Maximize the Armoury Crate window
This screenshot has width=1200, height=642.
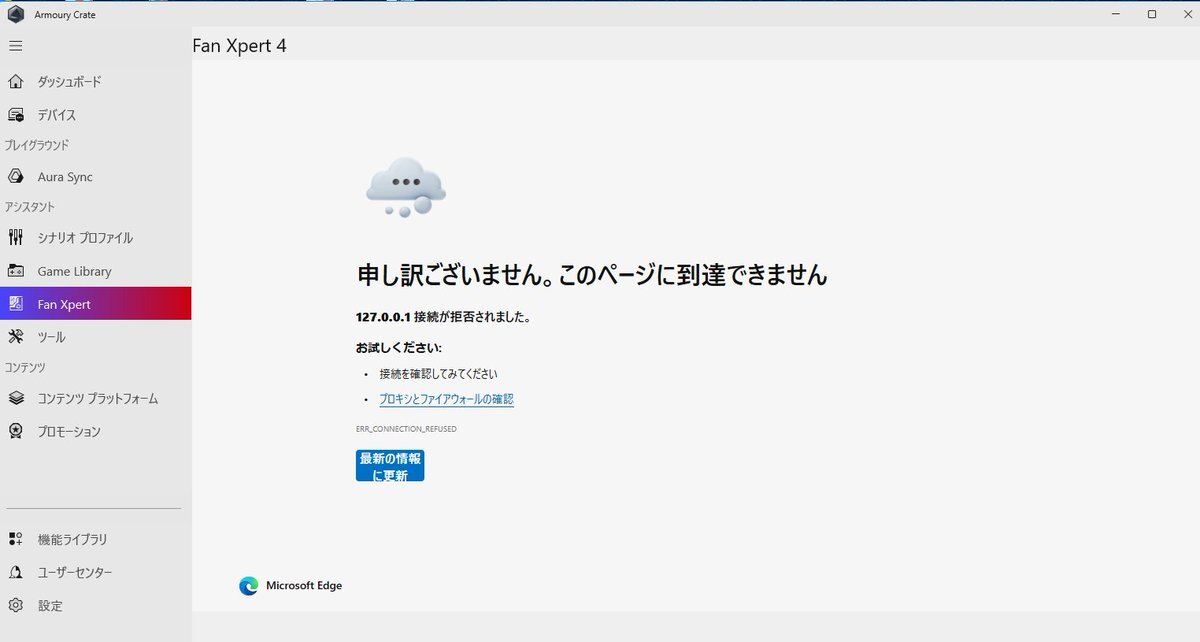coord(1152,14)
